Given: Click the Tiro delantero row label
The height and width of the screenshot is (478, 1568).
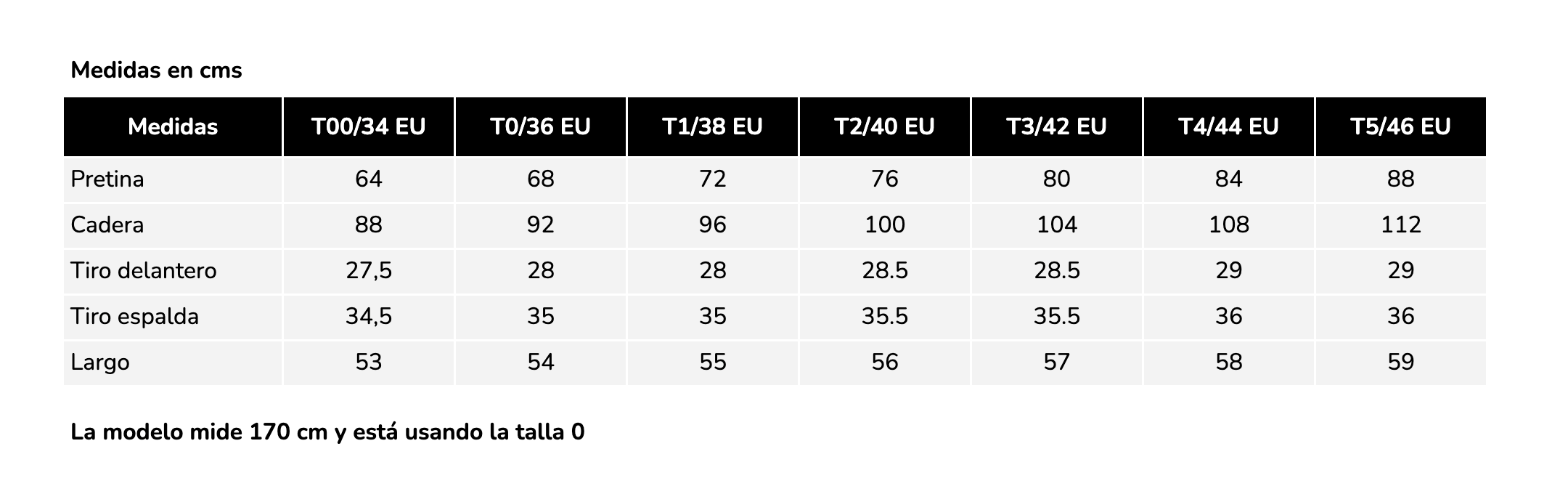Looking at the screenshot, I should coord(144,271).
